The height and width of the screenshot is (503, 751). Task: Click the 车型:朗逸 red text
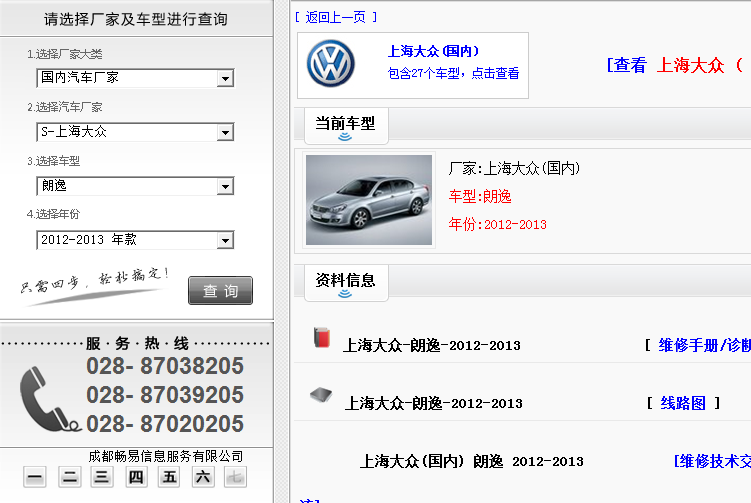coord(480,196)
